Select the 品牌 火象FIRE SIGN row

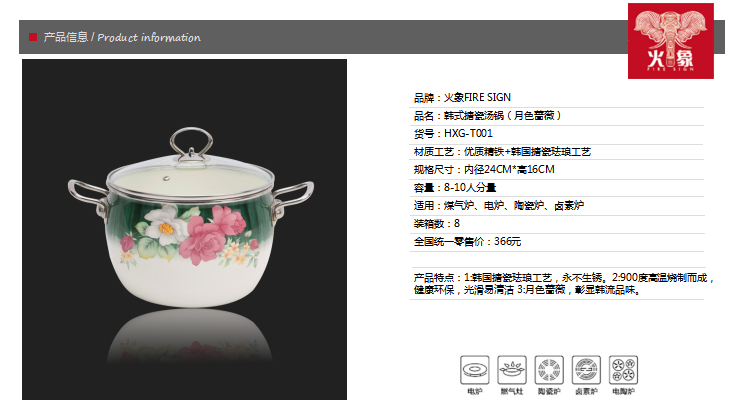[557, 98]
